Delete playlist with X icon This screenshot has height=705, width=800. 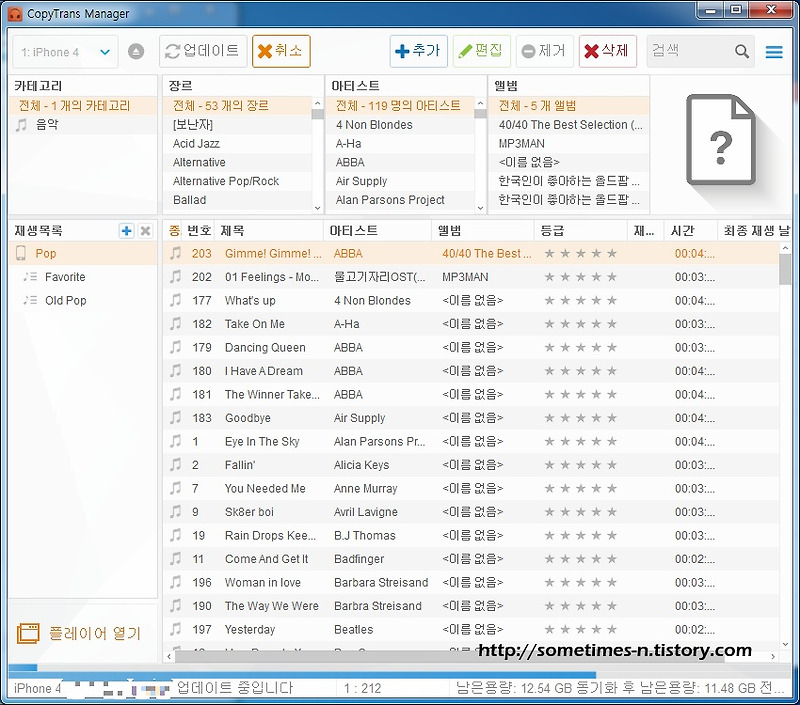145,231
